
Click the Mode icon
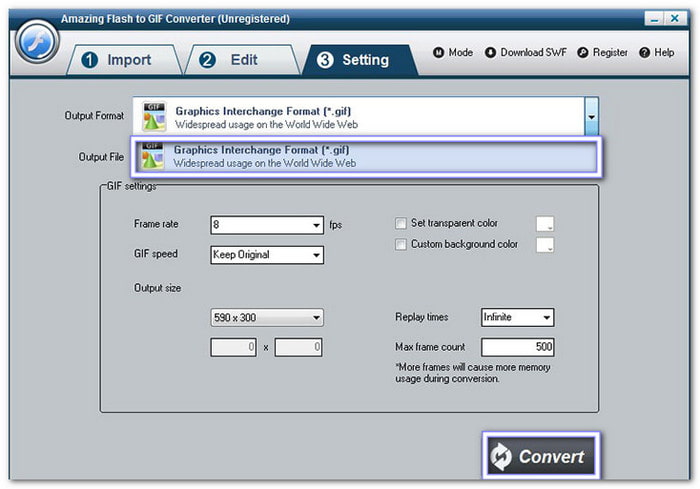coord(438,53)
